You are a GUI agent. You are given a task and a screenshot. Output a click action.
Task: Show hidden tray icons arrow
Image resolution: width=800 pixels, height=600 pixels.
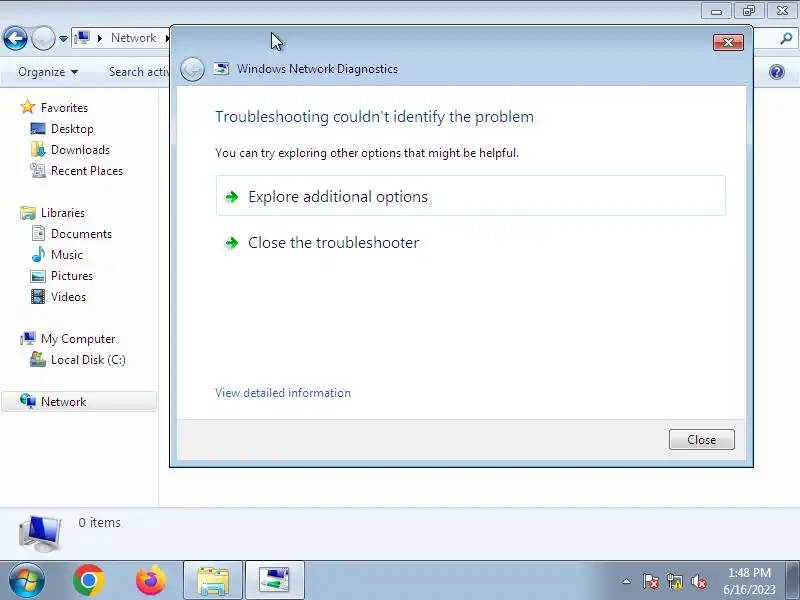pos(627,581)
